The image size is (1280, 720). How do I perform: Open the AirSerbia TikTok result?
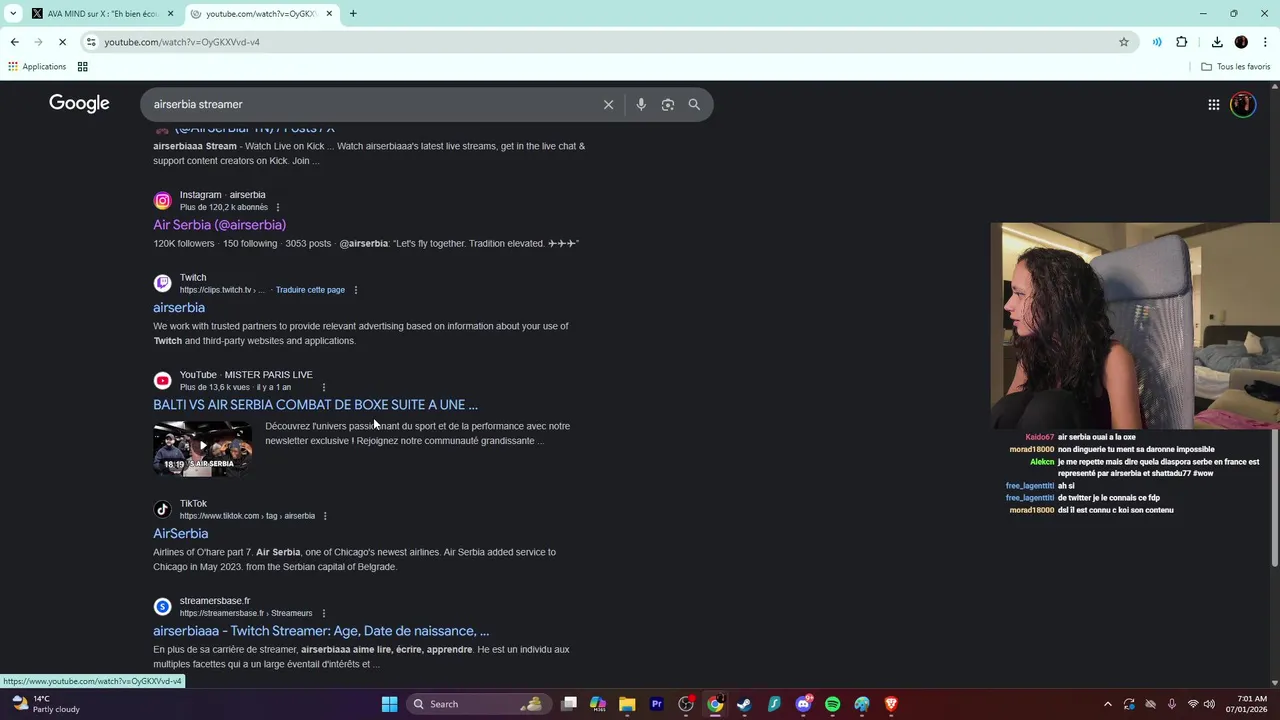(x=180, y=534)
